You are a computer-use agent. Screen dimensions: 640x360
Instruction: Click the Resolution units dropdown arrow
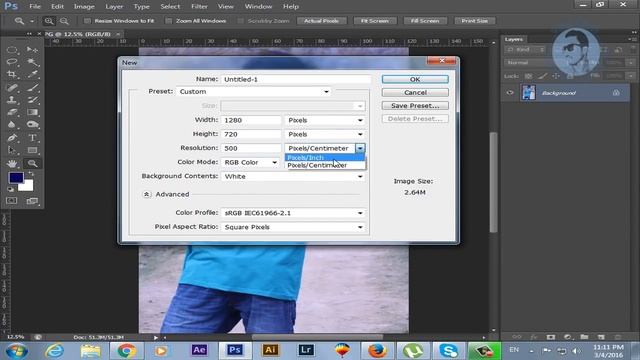click(x=360, y=148)
